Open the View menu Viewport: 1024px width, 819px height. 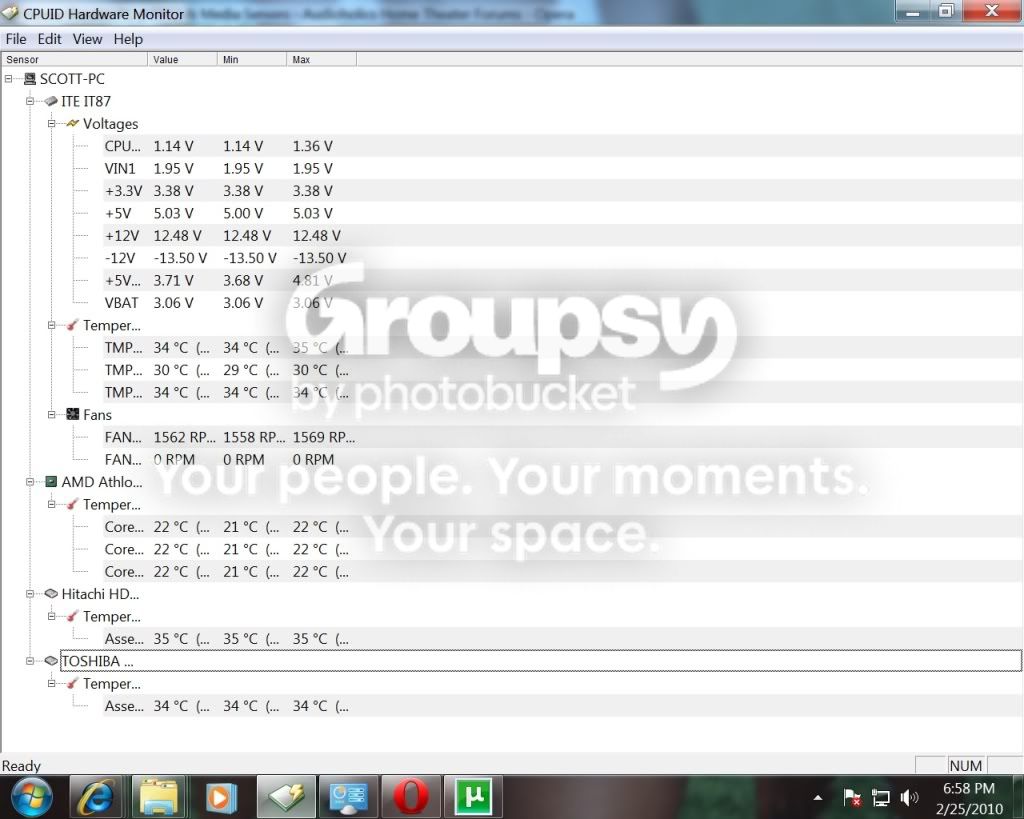click(x=88, y=39)
